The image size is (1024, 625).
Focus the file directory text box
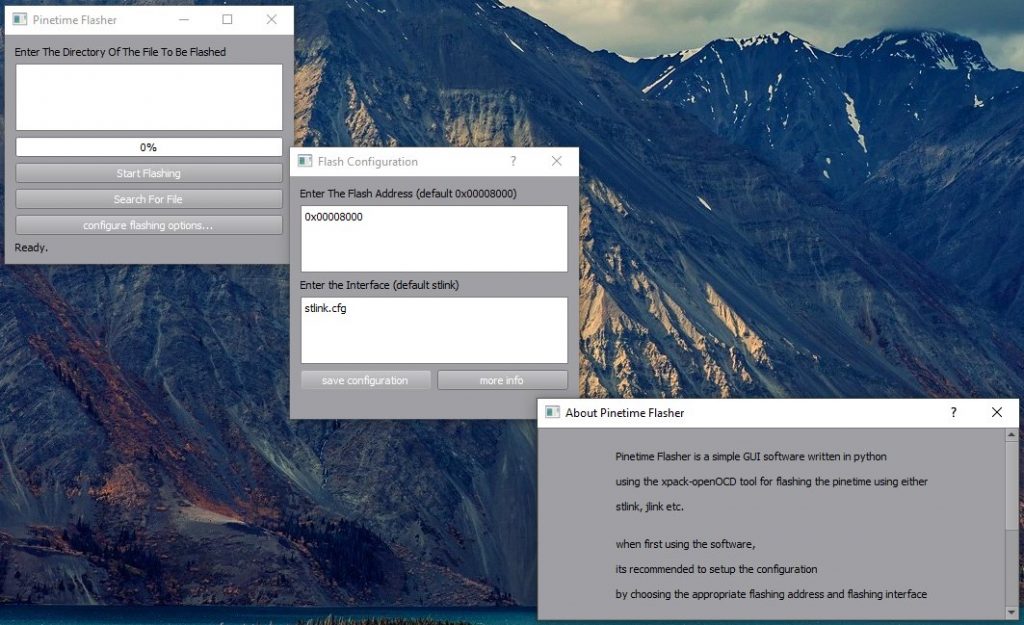[148, 97]
